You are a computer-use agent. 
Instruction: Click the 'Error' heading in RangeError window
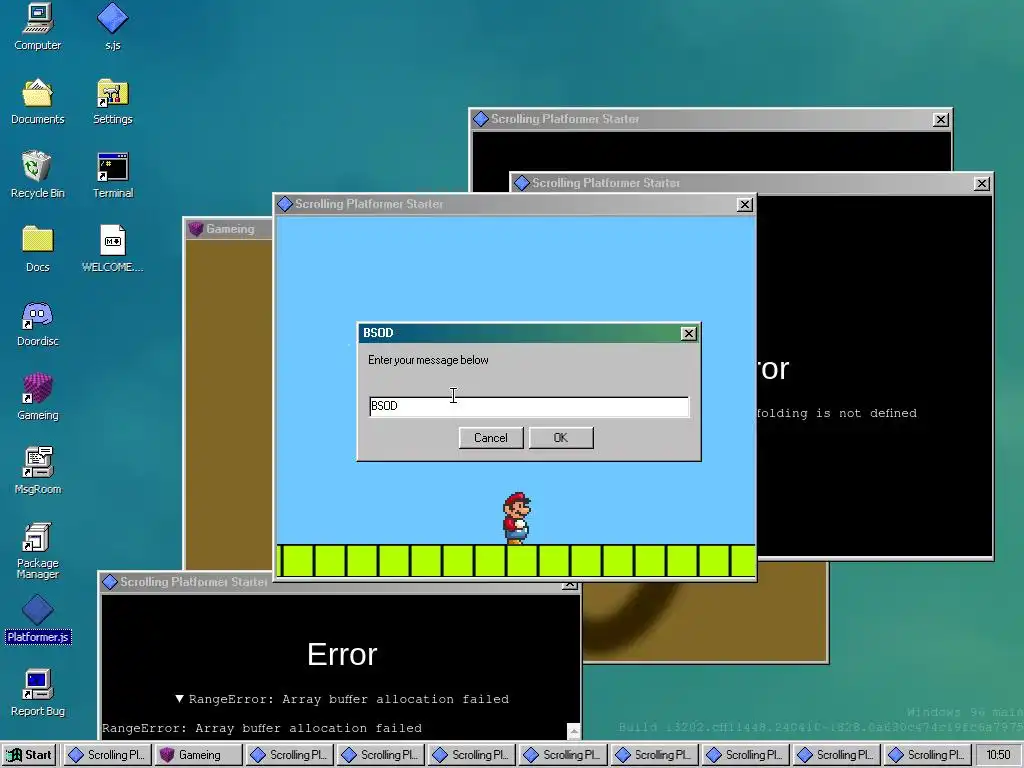pyautogui.click(x=342, y=654)
